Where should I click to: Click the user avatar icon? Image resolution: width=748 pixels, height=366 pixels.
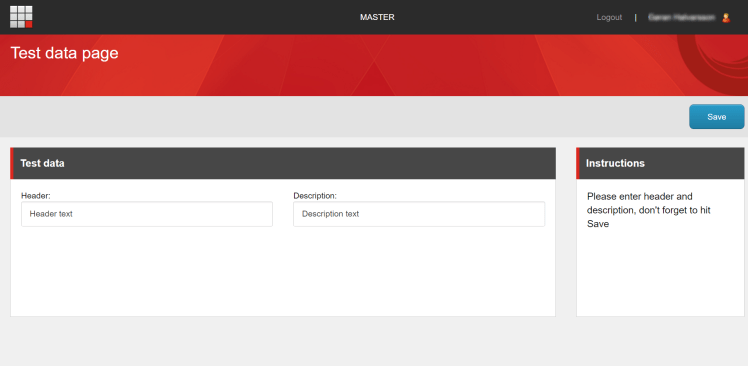tap(726, 18)
